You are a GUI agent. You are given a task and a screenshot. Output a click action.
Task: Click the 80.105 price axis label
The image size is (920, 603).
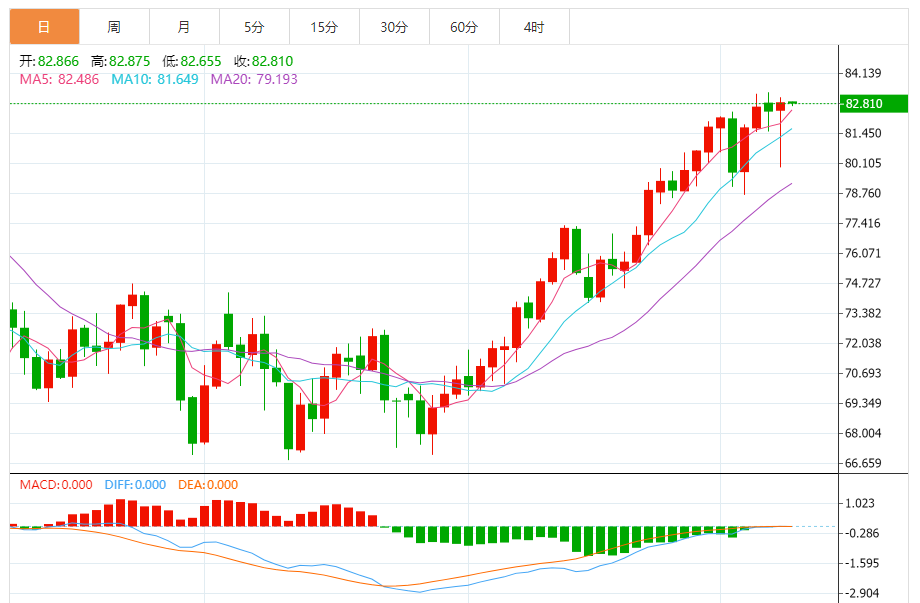tap(862, 163)
